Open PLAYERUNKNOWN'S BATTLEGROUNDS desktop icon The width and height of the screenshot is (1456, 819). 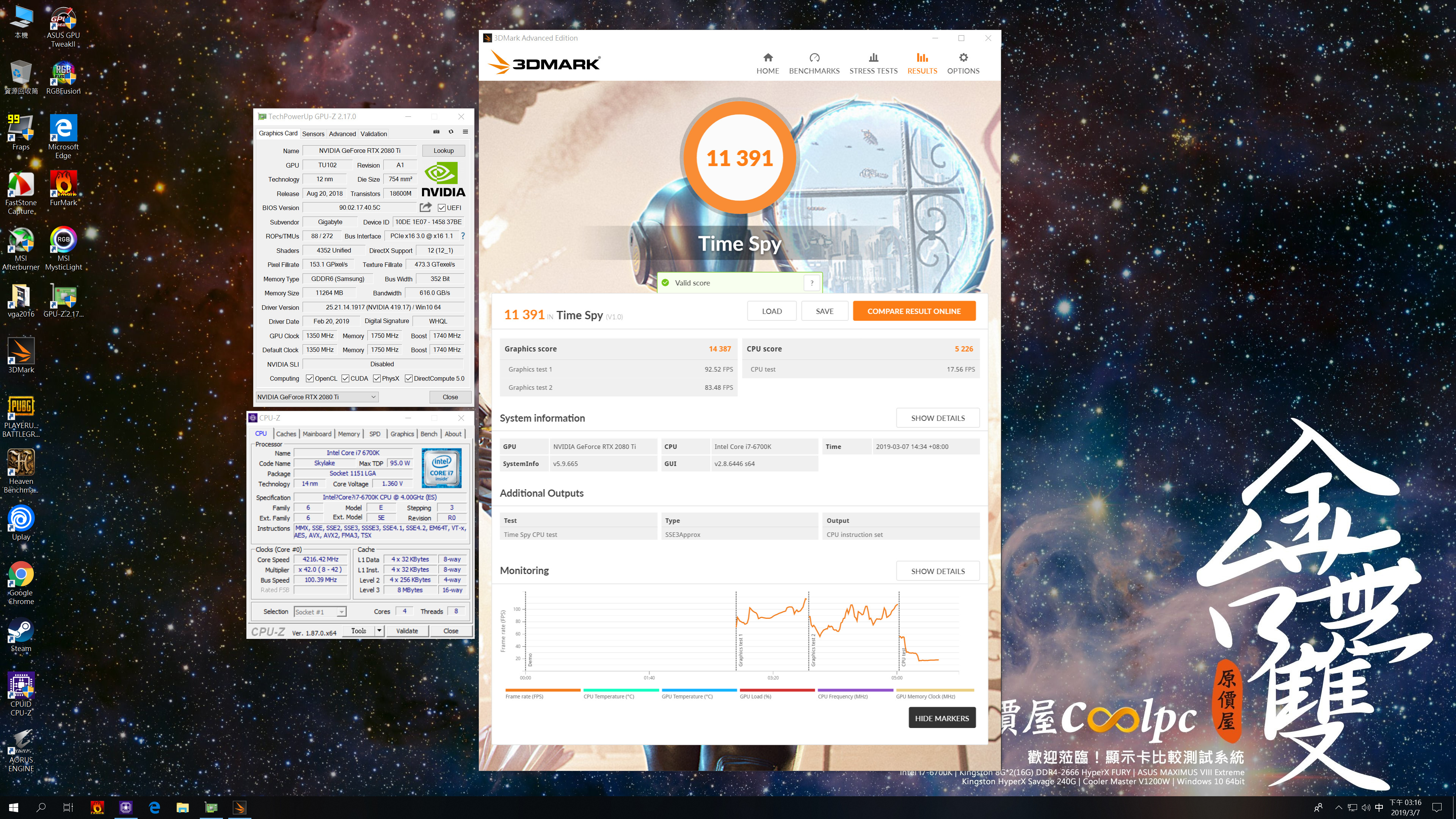click(21, 417)
